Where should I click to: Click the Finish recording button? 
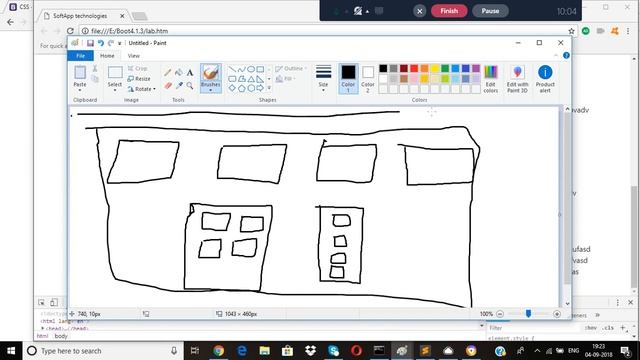pos(449,11)
